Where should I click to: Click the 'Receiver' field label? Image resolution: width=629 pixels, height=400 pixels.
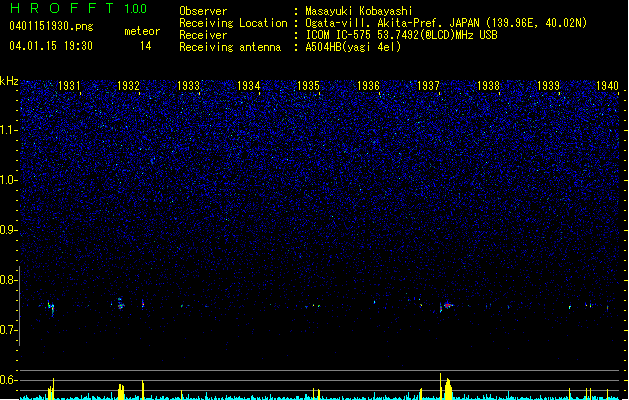[203, 35]
